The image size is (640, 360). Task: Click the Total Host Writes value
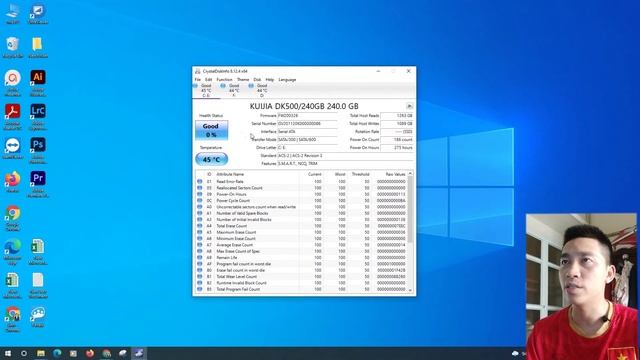pyautogui.click(x=397, y=124)
